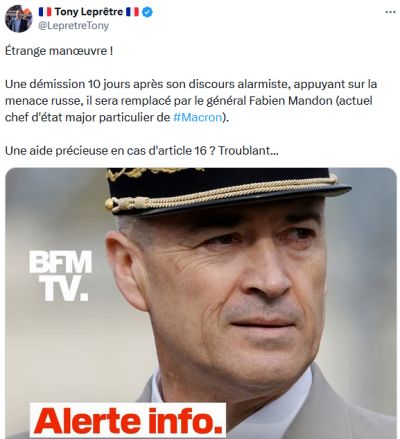400x439 pixels.
Task: Click the phrase "menace russe" in the tweet
Action: [43, 101]
